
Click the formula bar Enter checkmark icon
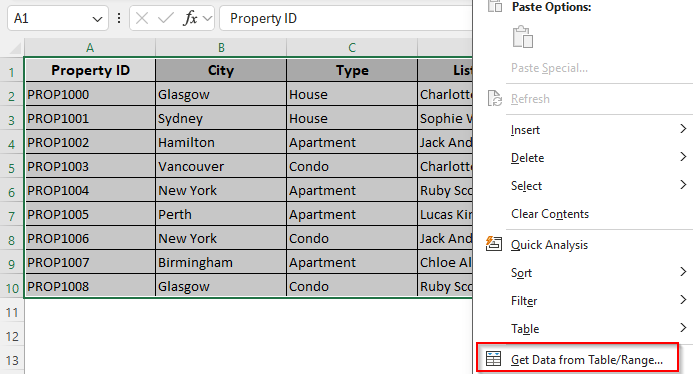[x=165, y=18]
